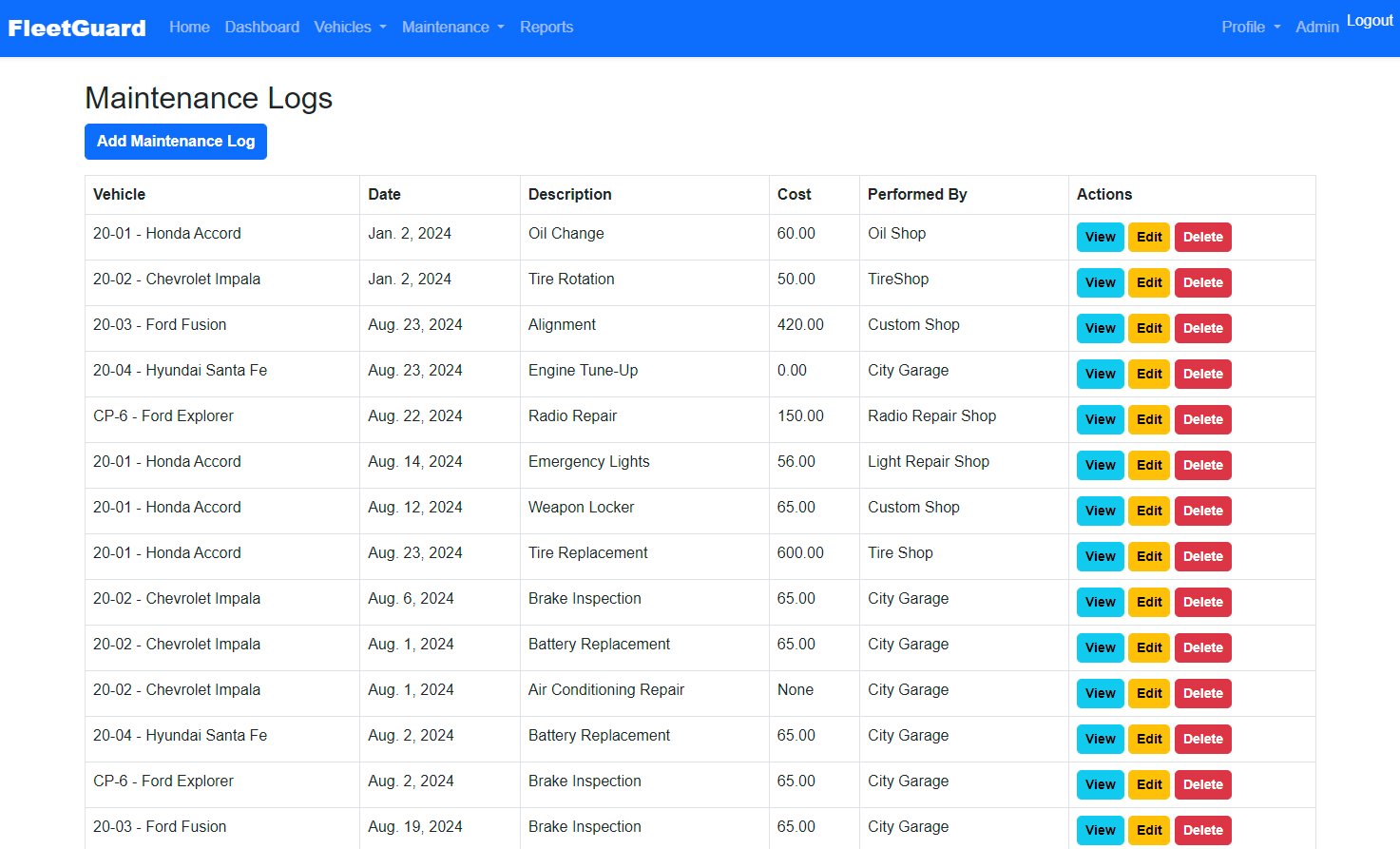Delete the Alignment maintenance log
1400x849 pixels.
point(1202,329)
